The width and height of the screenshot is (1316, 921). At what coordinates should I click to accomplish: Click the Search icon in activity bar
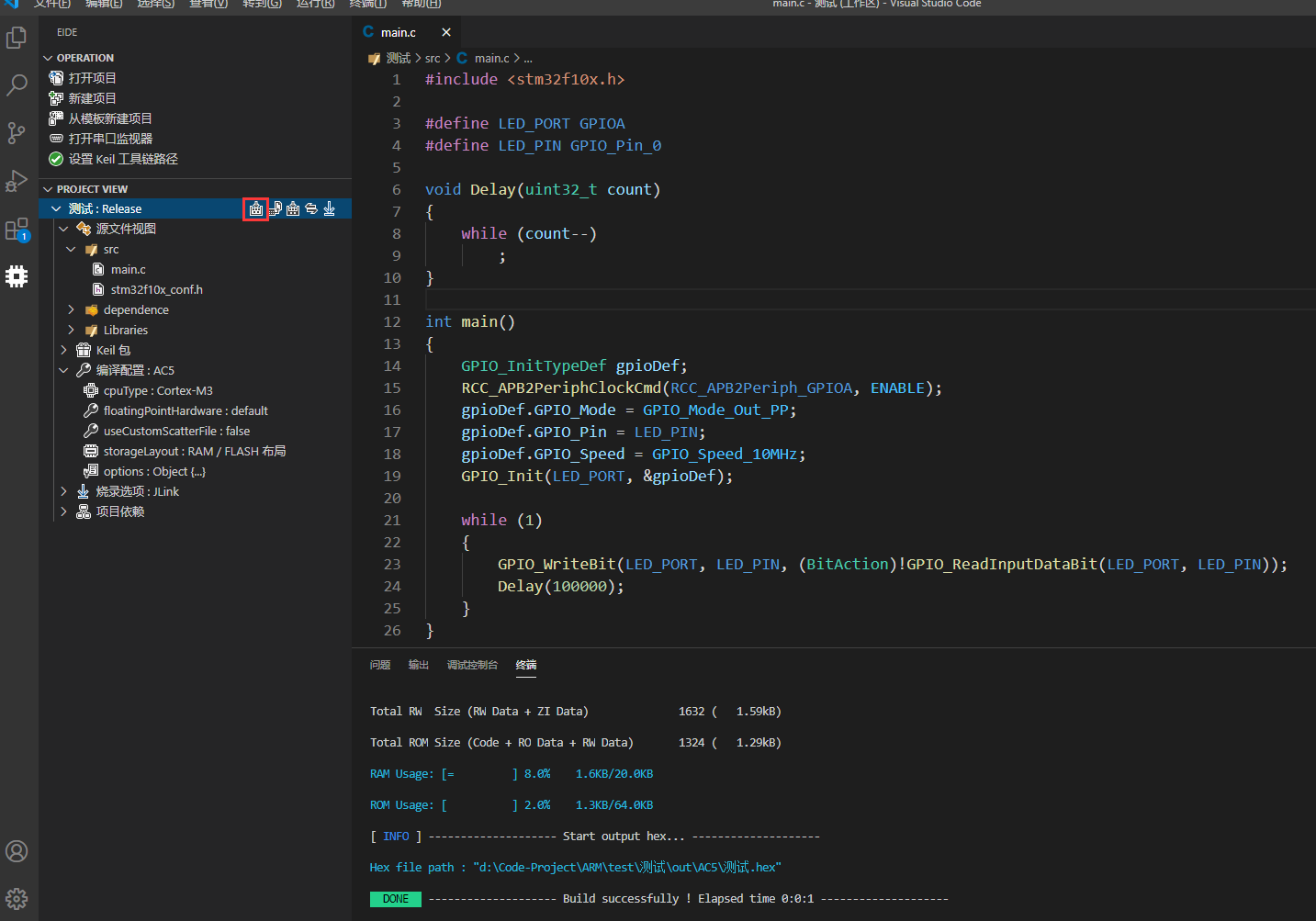pos(17,84)
